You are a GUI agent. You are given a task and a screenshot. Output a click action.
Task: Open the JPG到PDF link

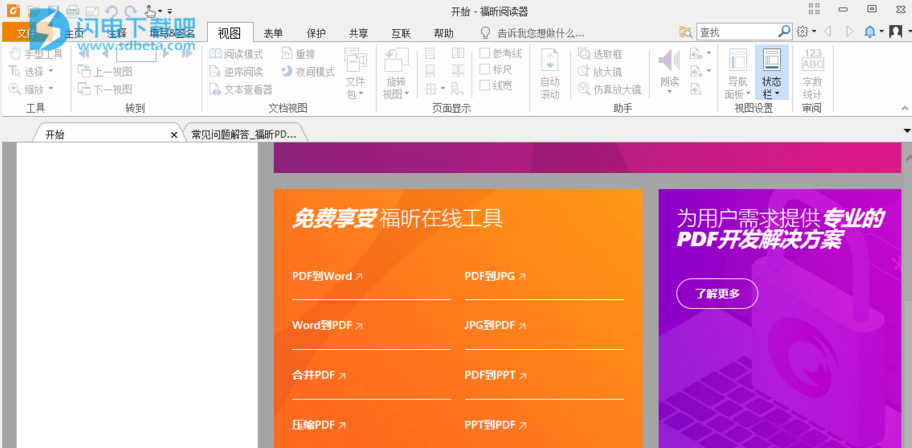pyautogui.click(x=496, y=325)
